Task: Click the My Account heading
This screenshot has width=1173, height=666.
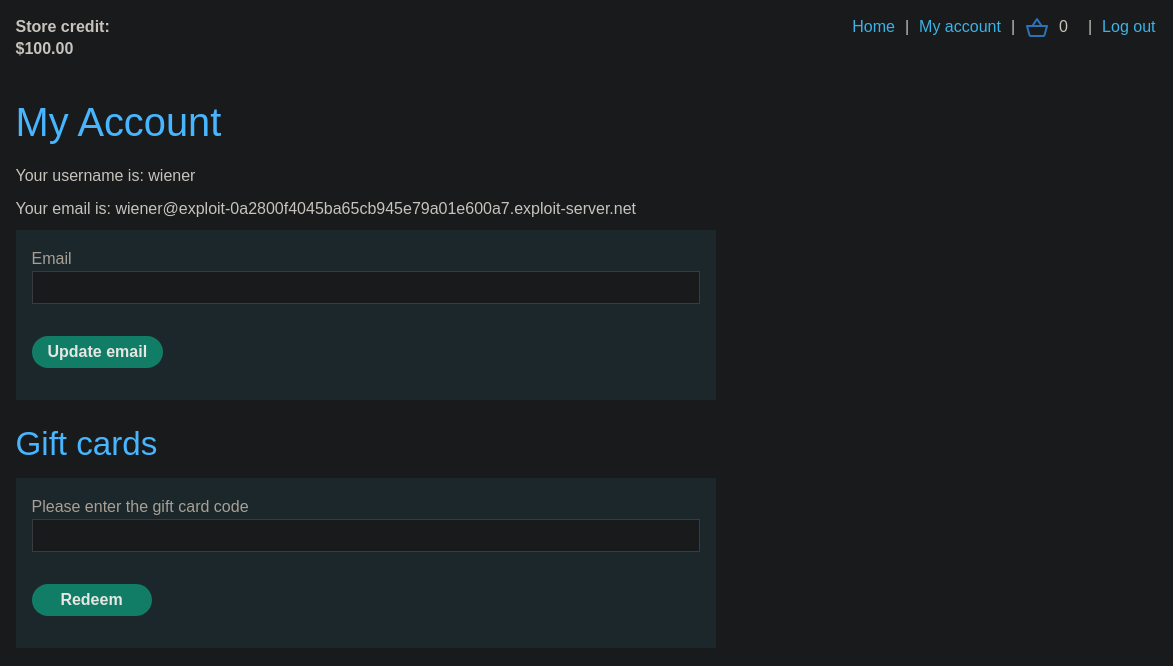Action: pos(118,122)
